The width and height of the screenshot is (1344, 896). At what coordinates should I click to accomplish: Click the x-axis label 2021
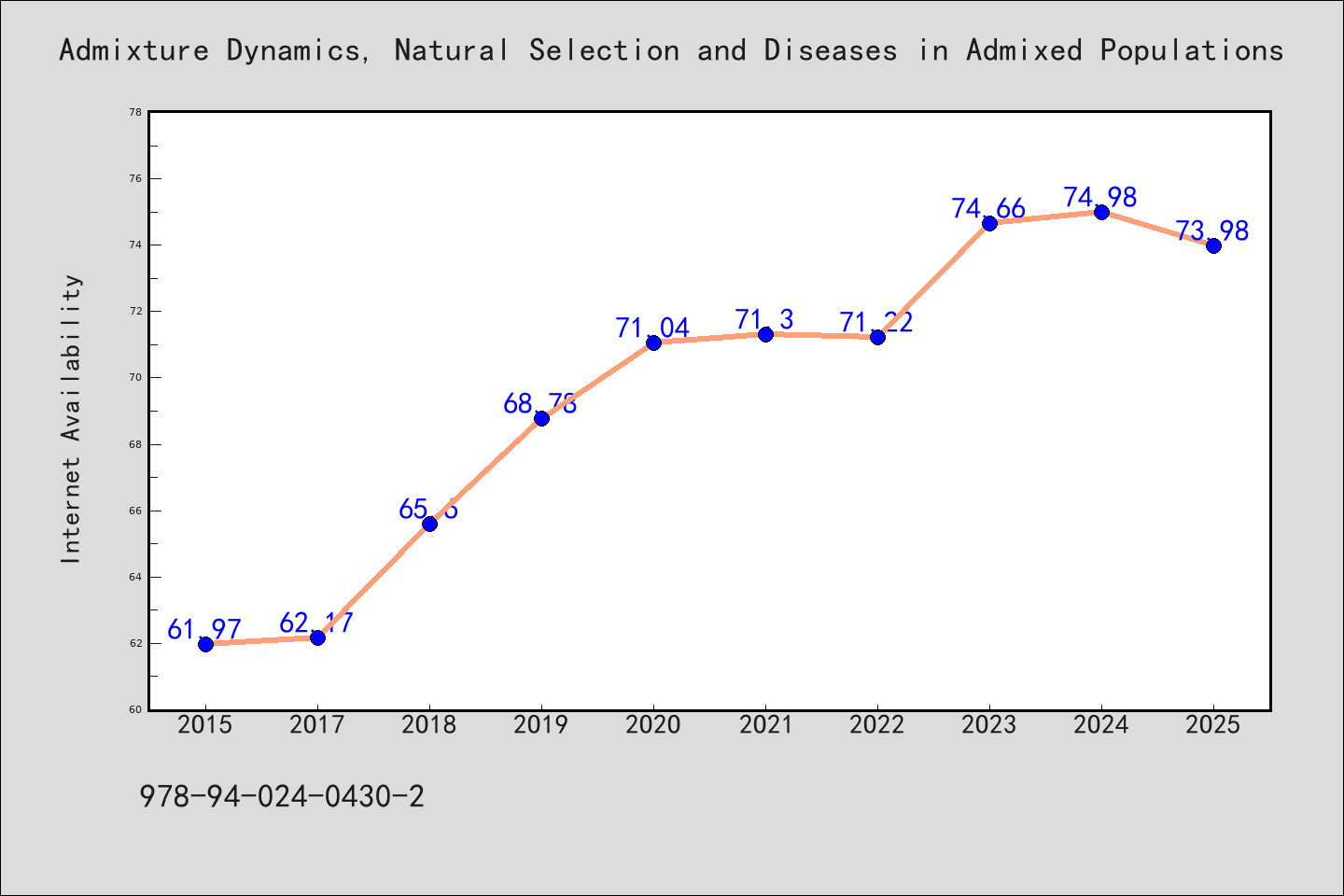tap(765, 725)
